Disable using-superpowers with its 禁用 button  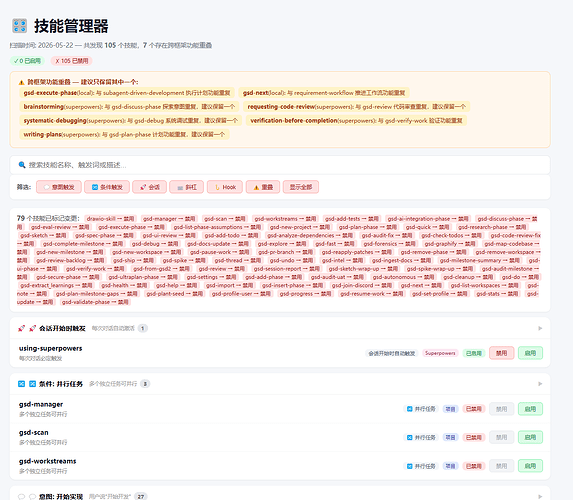click(x=501, y=353)
